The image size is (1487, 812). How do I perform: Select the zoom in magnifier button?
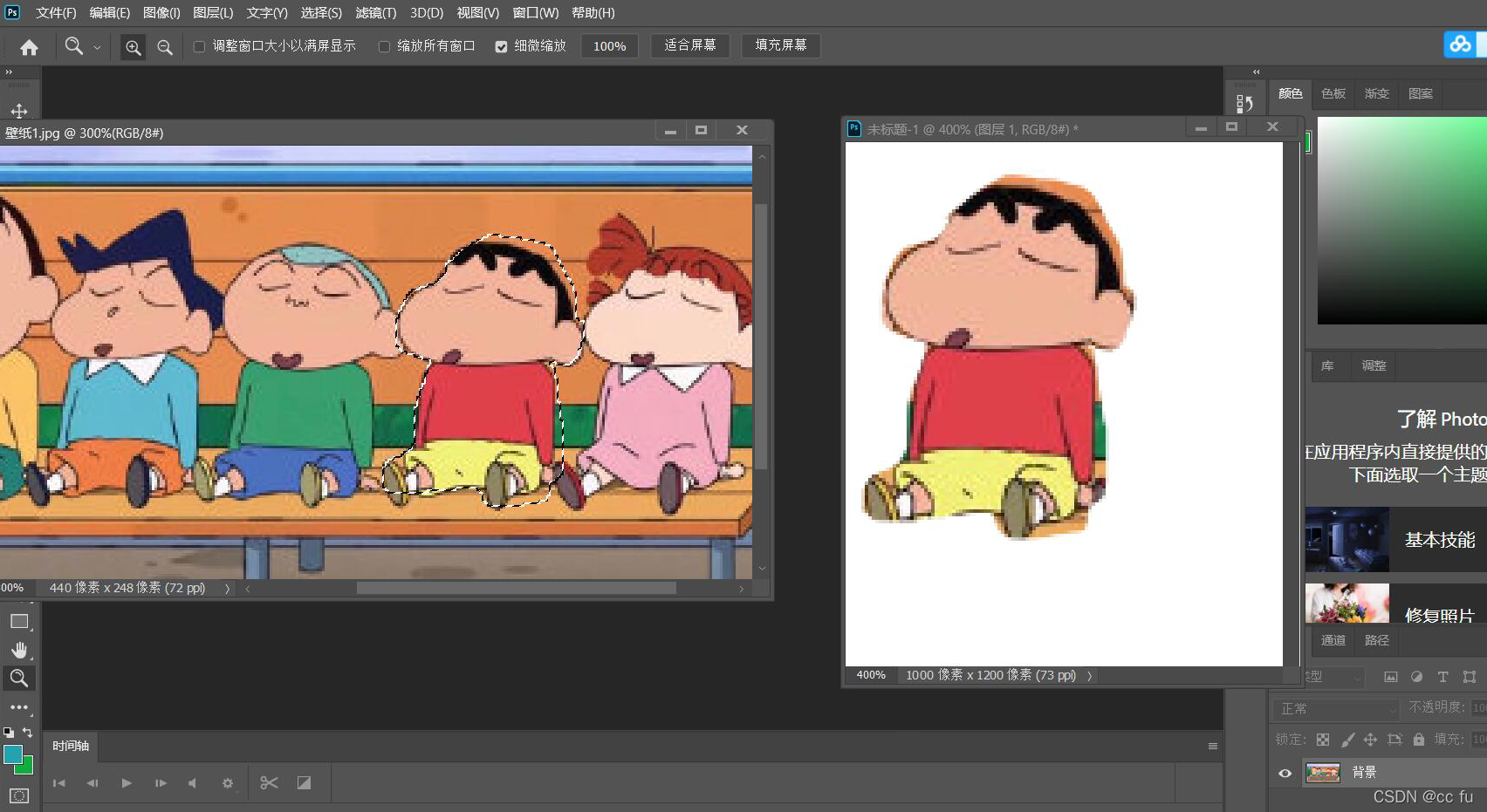click(x=133, y=47)
